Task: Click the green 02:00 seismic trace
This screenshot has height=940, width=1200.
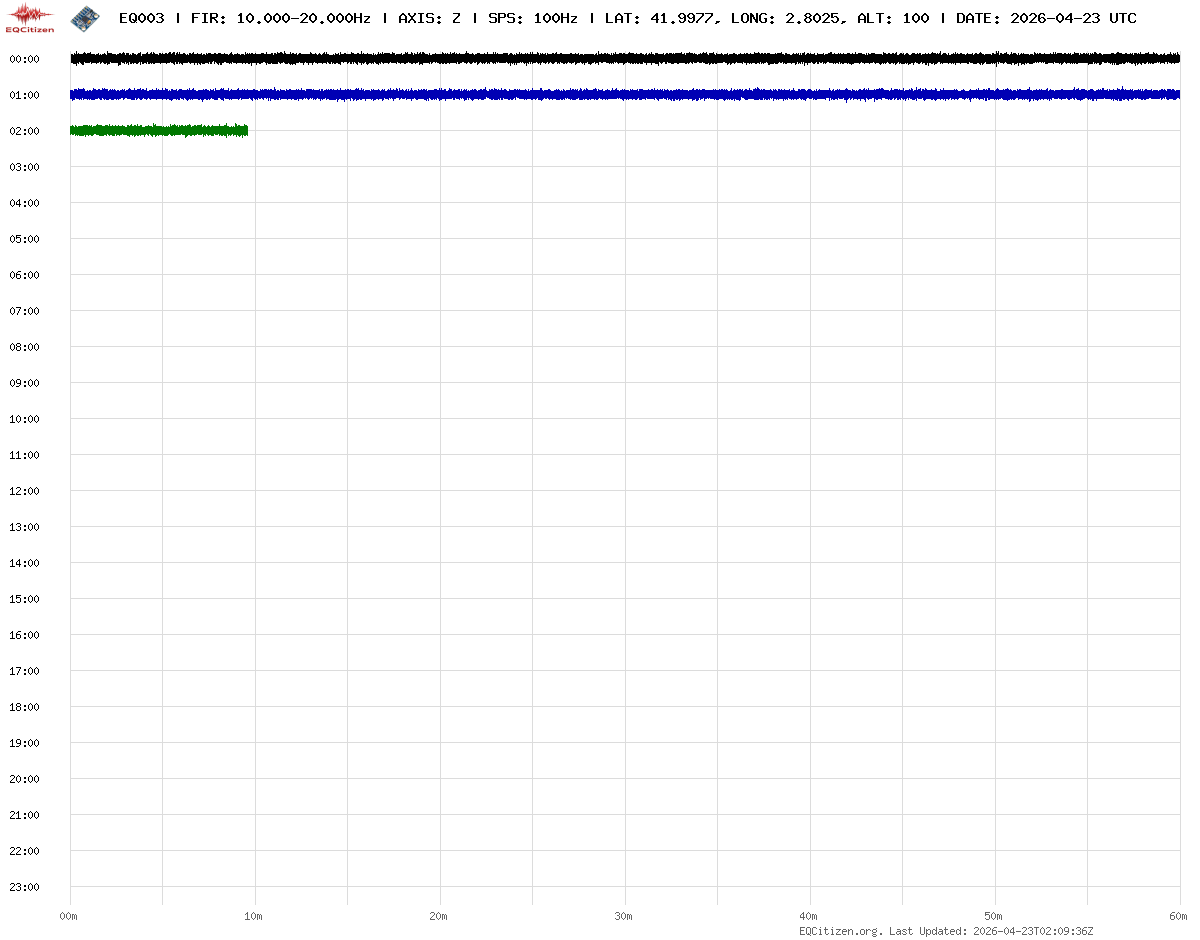Action: click(x=158, y=130)
